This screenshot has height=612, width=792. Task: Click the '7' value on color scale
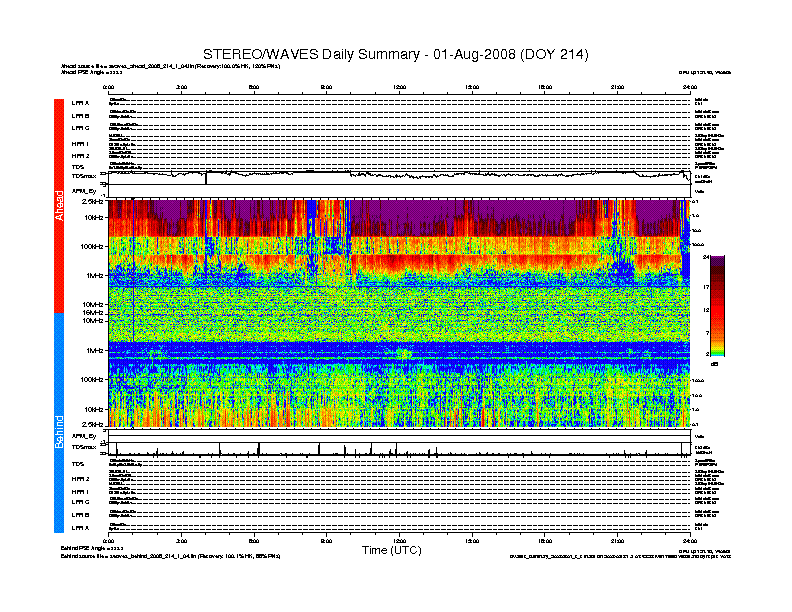(x=707, y=333)
